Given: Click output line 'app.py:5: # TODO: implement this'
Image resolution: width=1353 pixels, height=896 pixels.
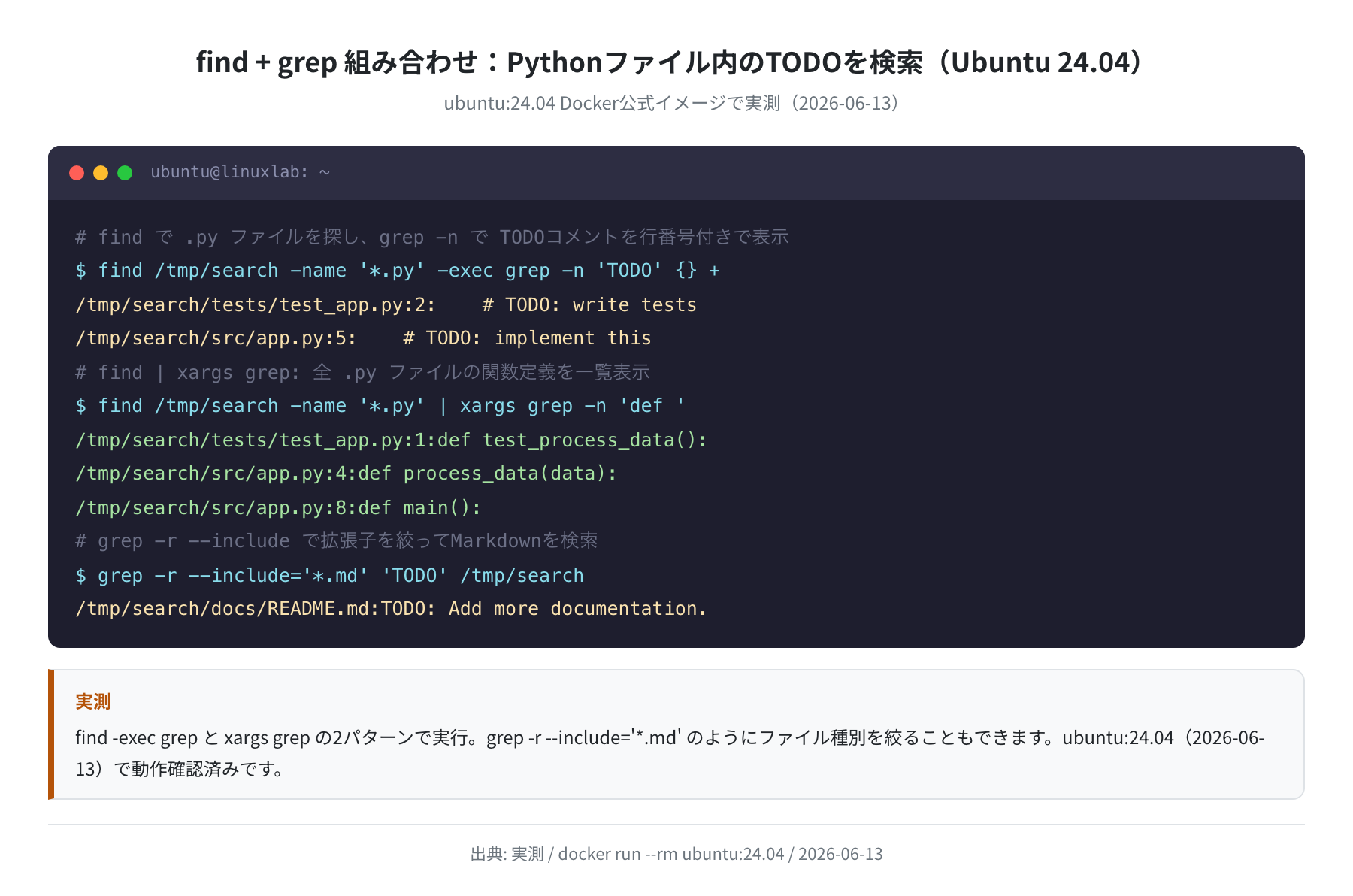Looking at the screenshot, I should point(363,338).
